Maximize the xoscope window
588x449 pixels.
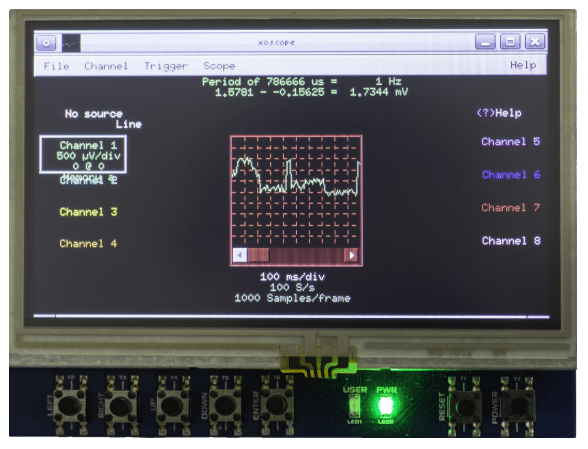click(x=510, y=41)
